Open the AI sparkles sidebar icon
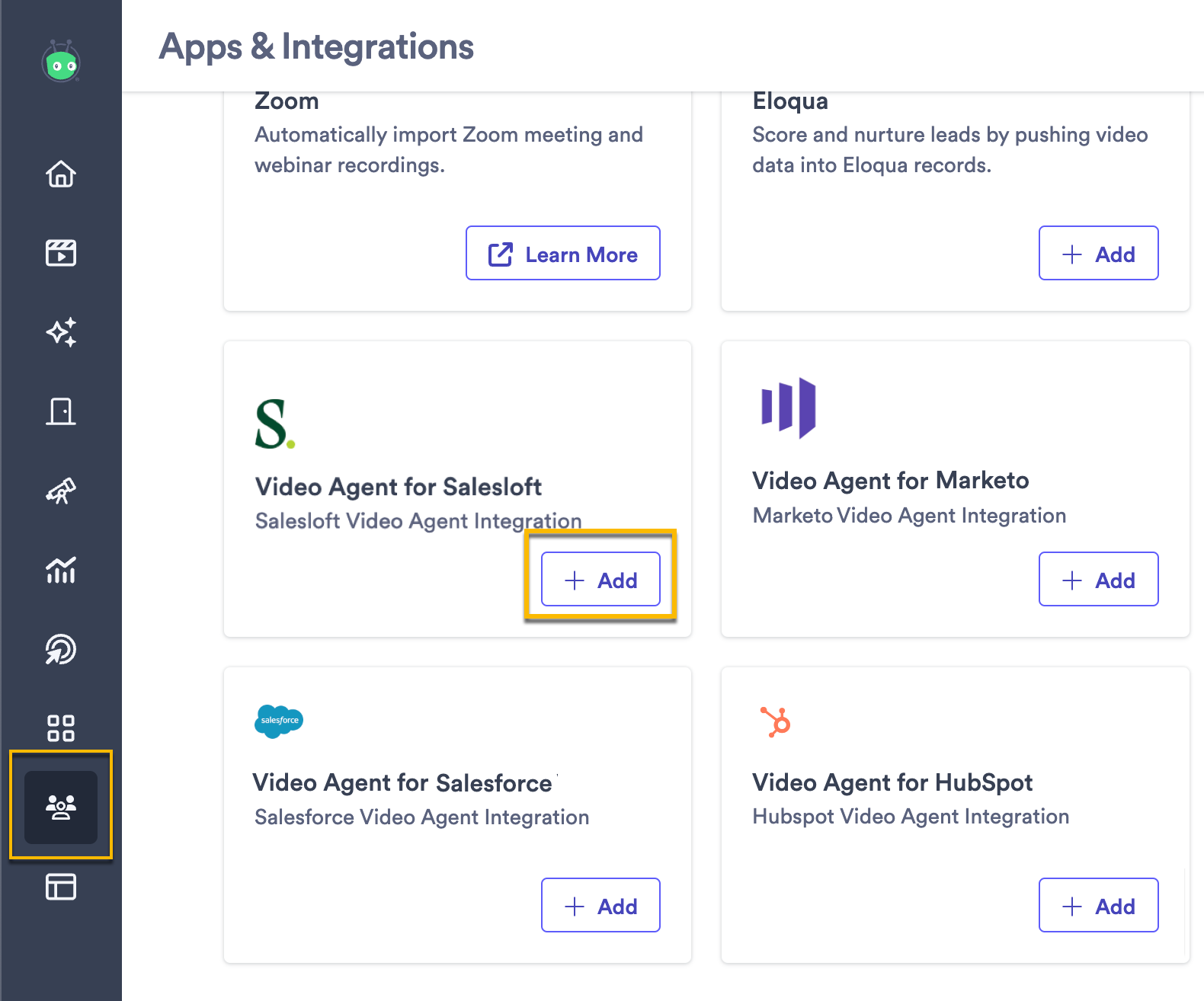1204x1001 pixels. 61,332
